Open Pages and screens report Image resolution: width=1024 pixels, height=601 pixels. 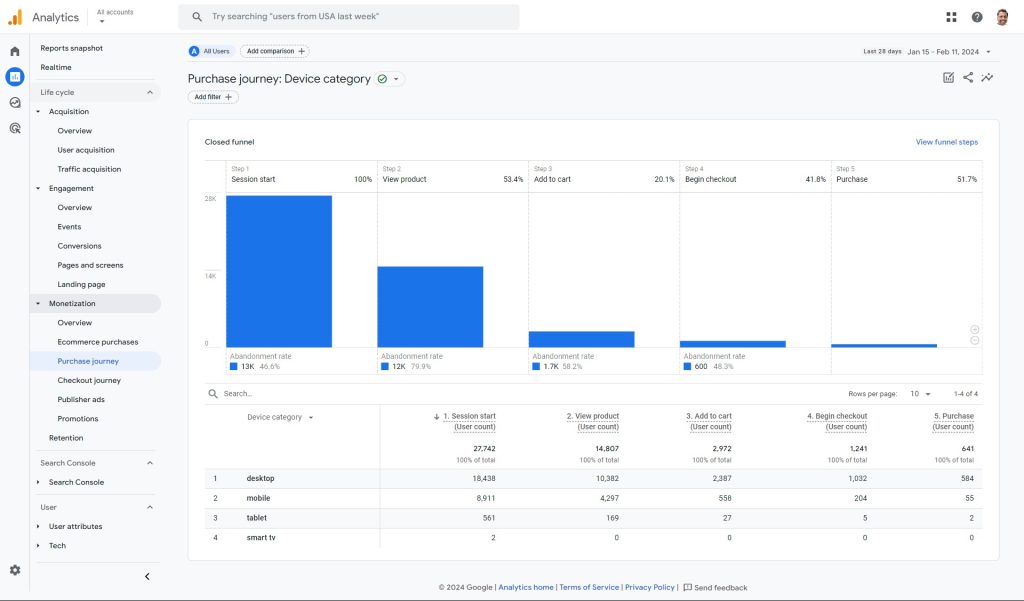tap(90, 265)
